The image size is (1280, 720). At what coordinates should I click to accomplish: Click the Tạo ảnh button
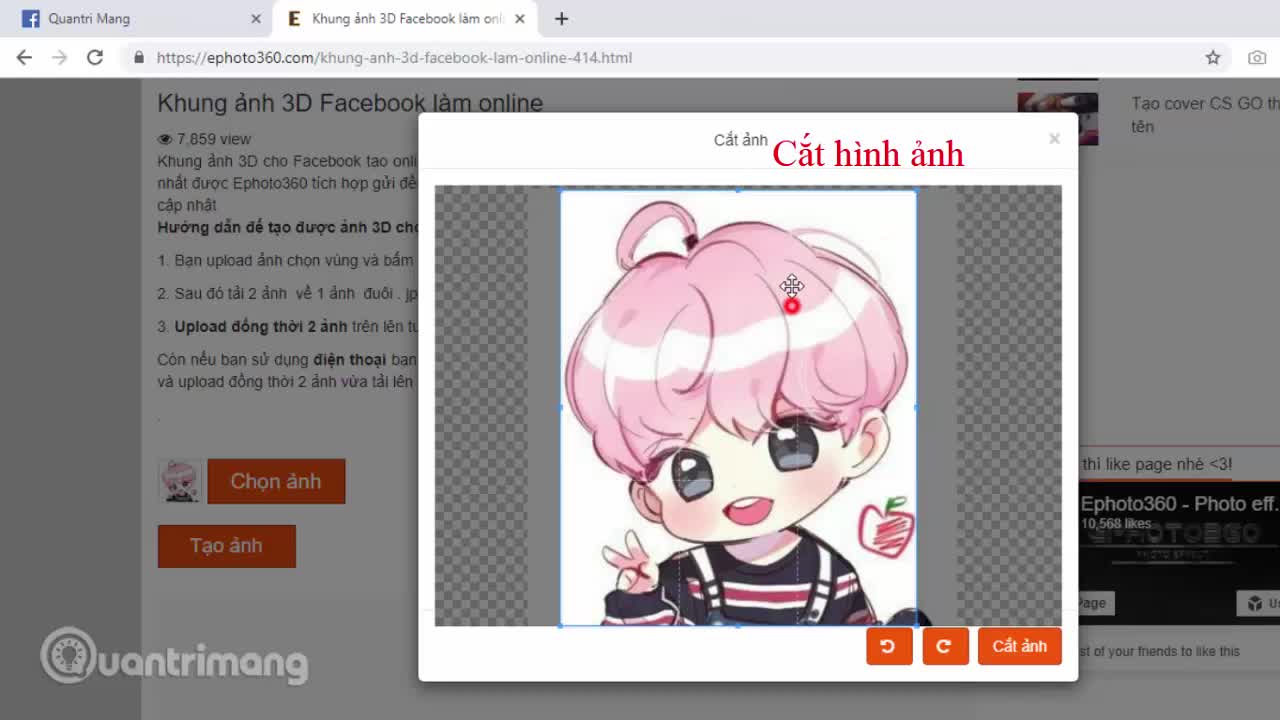(x=226, y=546)
